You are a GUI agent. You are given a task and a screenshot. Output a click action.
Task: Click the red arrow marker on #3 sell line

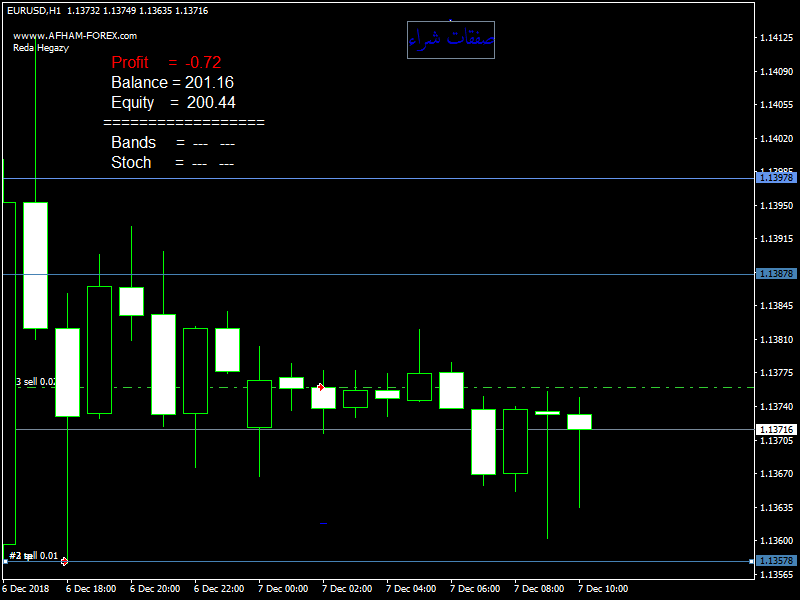click(x=320, y=386)
